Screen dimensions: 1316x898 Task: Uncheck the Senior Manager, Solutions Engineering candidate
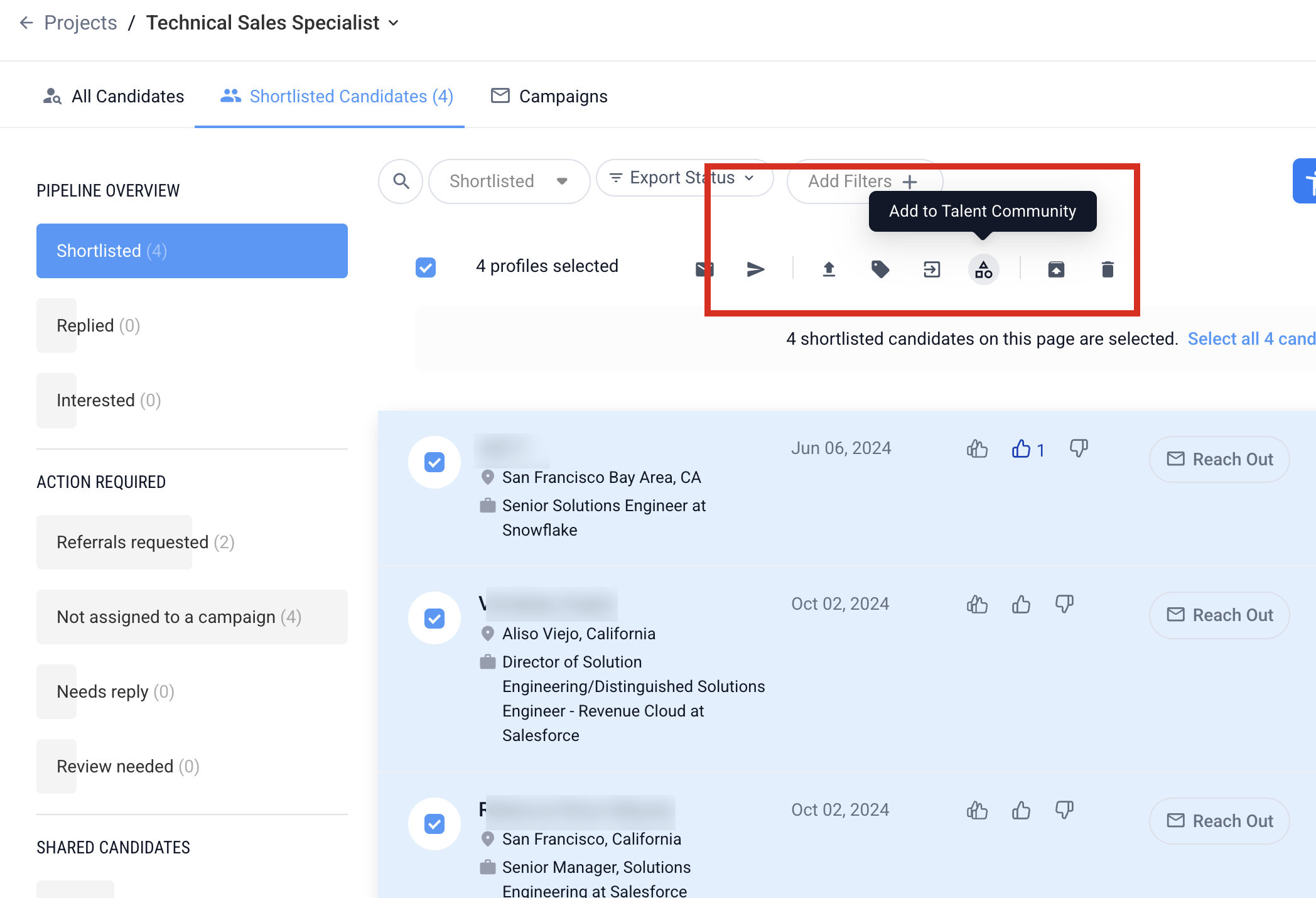coord(434,824)
